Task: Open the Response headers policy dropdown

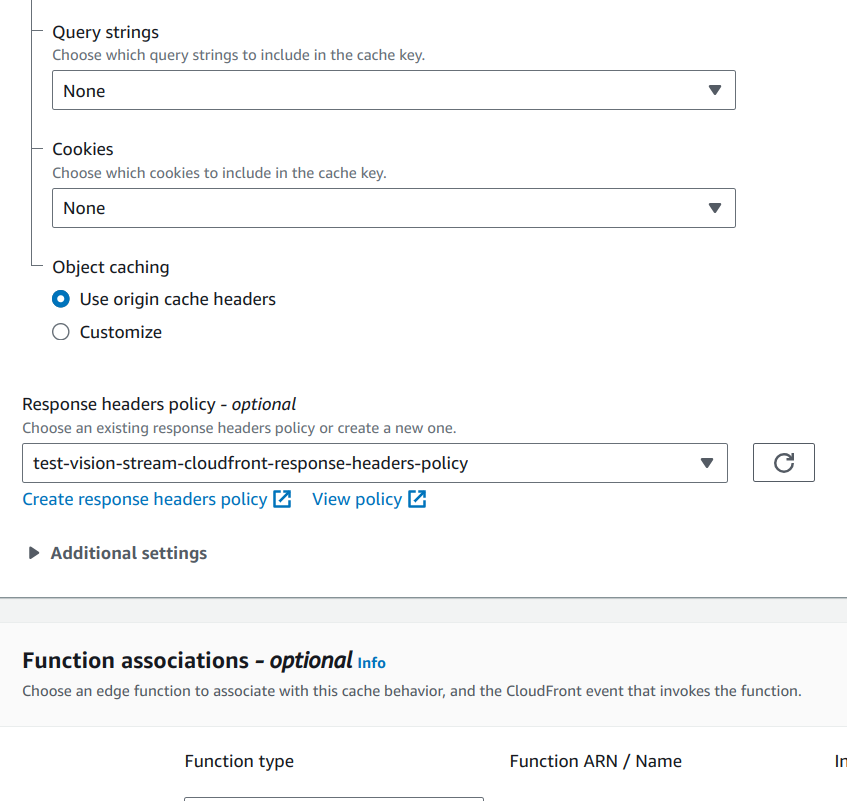Action: point(375,463)
